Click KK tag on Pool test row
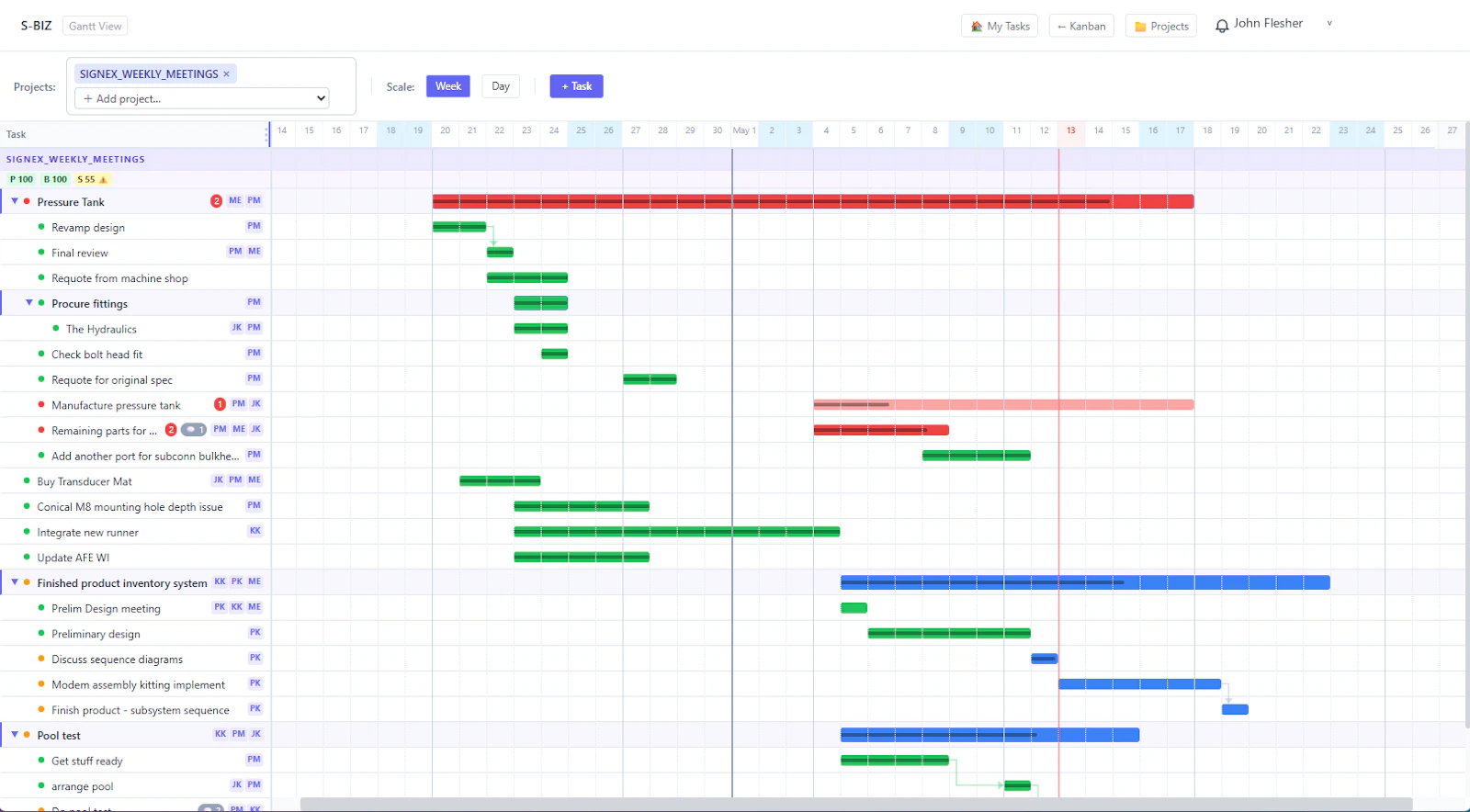This screenshot has width=1470, height=812. pyautogui.click(x=220, y=734)
